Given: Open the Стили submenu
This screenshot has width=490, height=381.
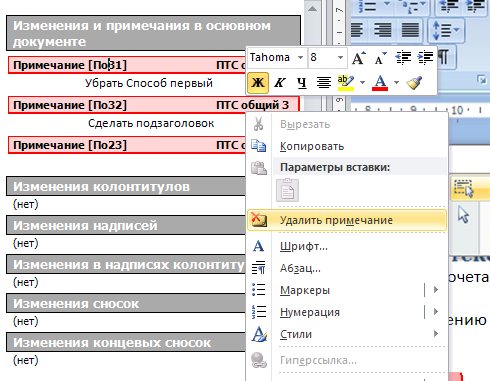Looking at the screenshot, I should pos(347,334).
